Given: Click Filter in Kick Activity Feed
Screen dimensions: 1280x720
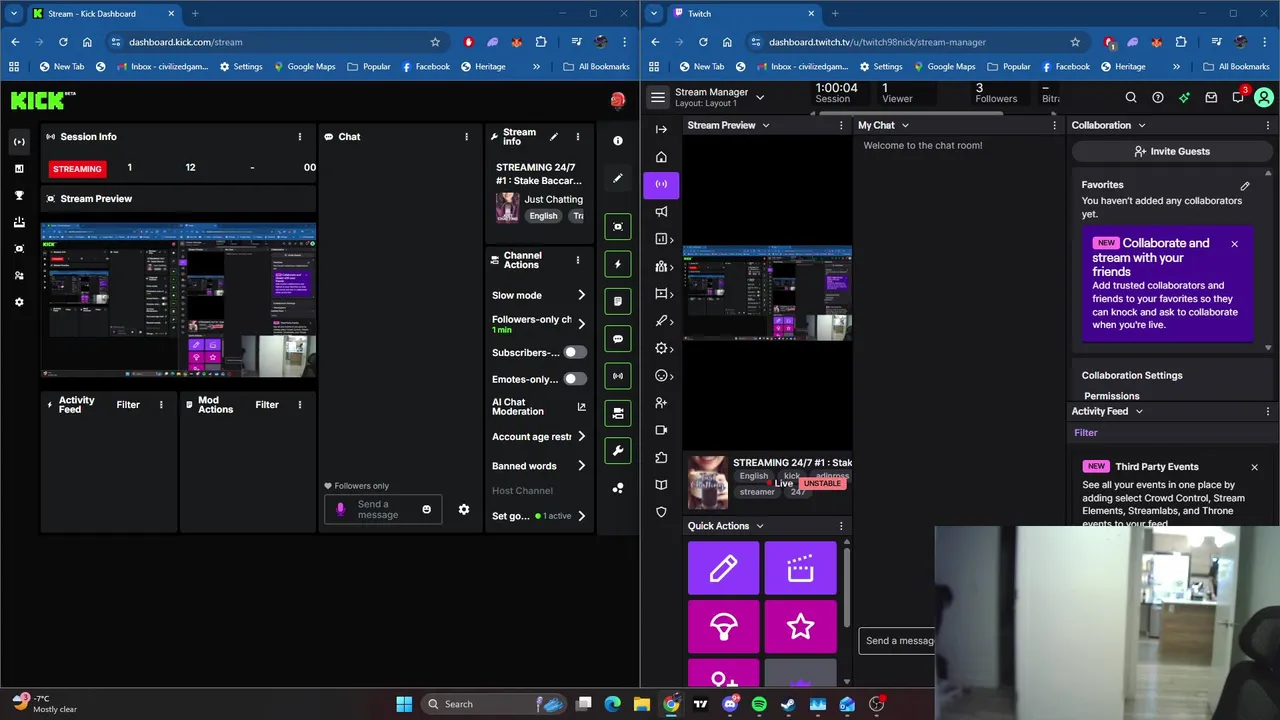Looking at the screenshot, I should tap(128, 405).
